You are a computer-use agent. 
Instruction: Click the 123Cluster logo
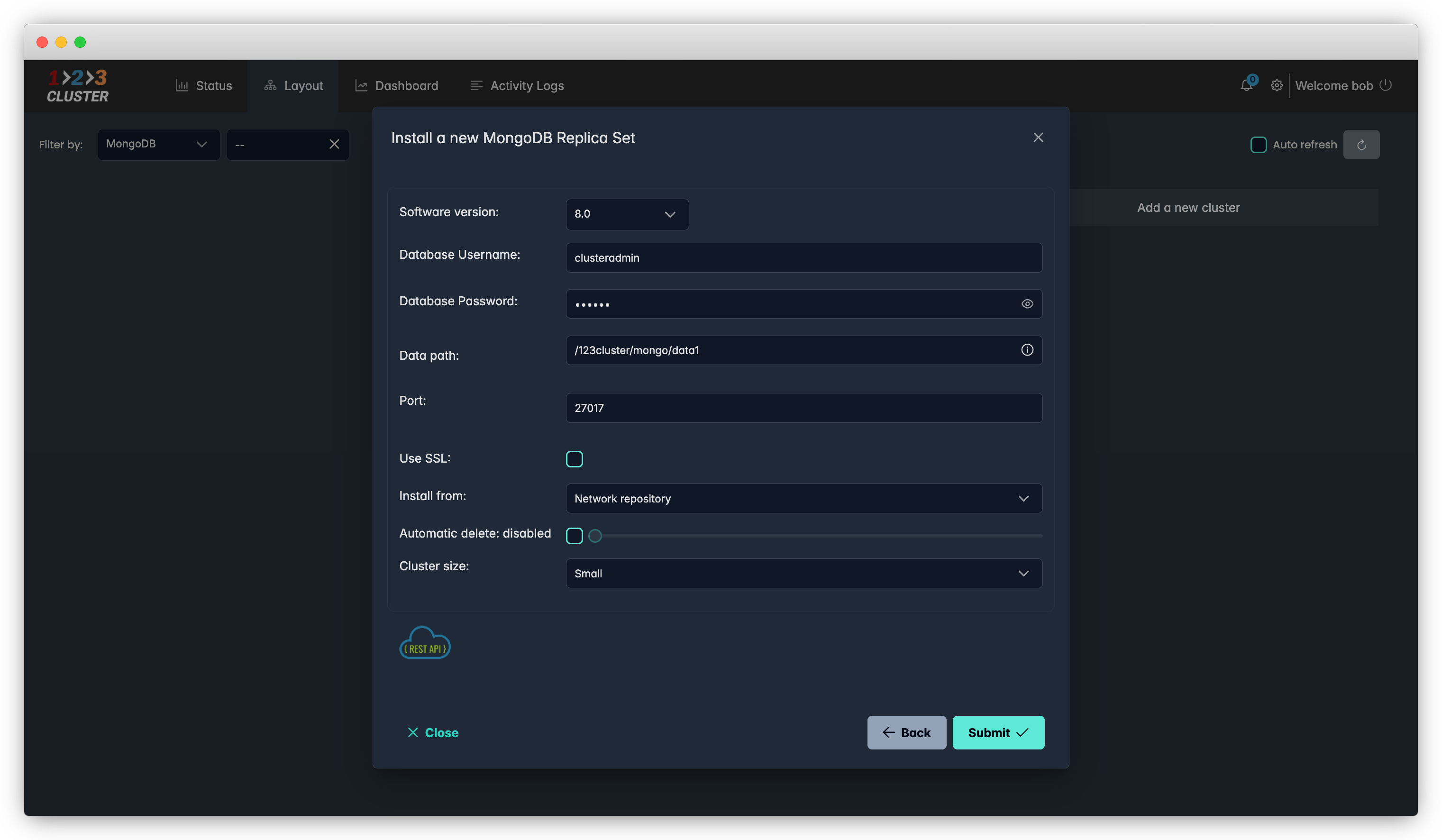coord(78,86)
